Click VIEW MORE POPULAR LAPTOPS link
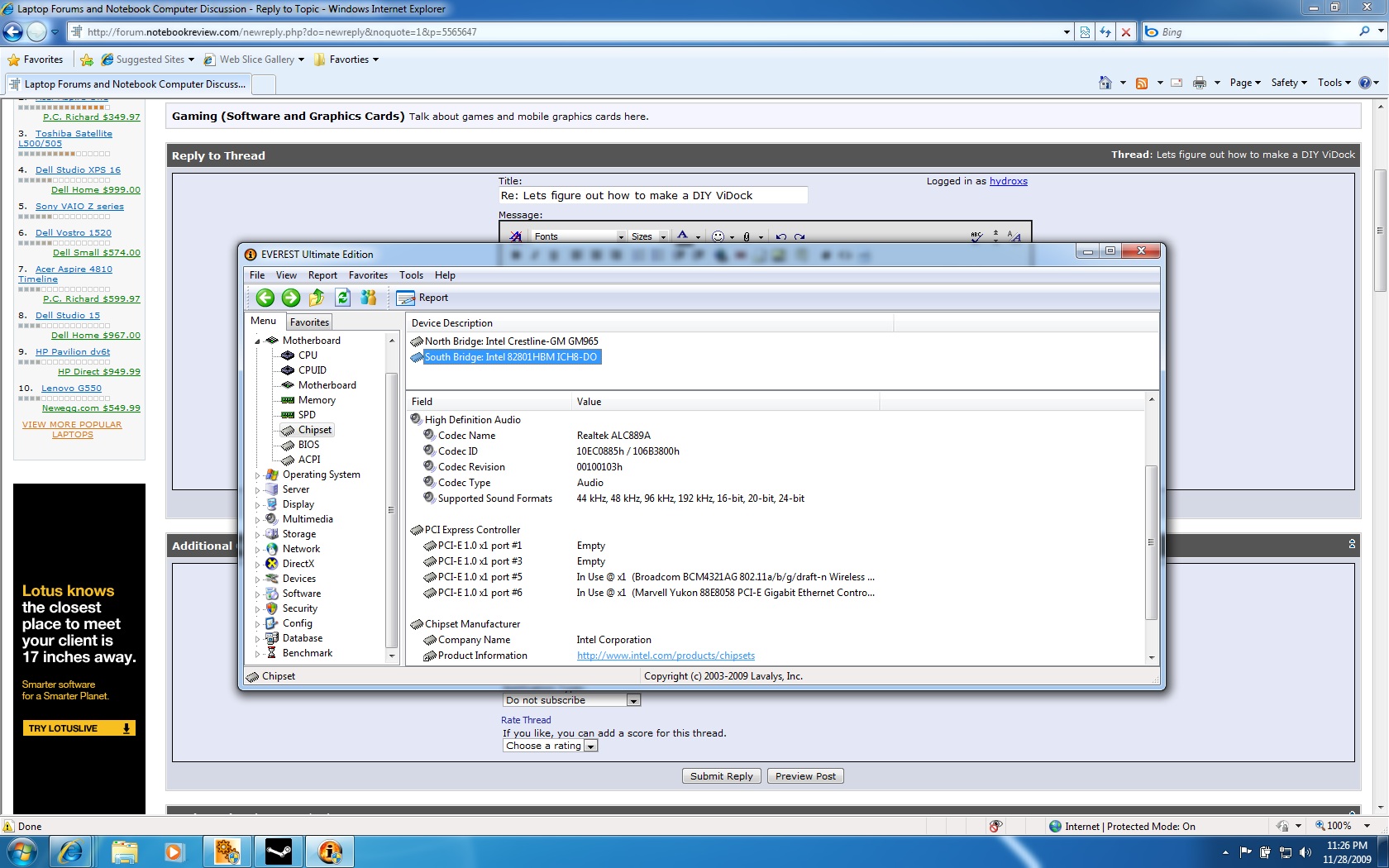The width and height of the screenshot is (1389, 868). (x=72, y=429)
